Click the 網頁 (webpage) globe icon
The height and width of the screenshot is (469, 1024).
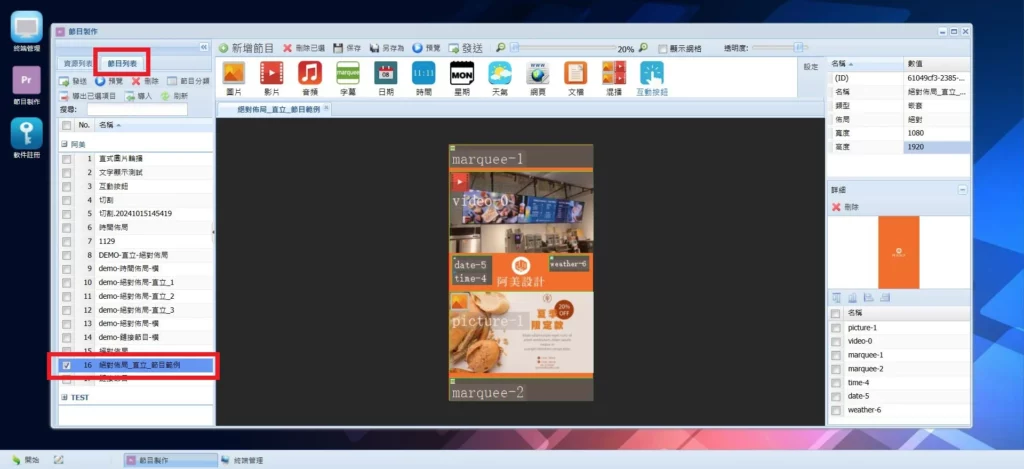(538, 73)
